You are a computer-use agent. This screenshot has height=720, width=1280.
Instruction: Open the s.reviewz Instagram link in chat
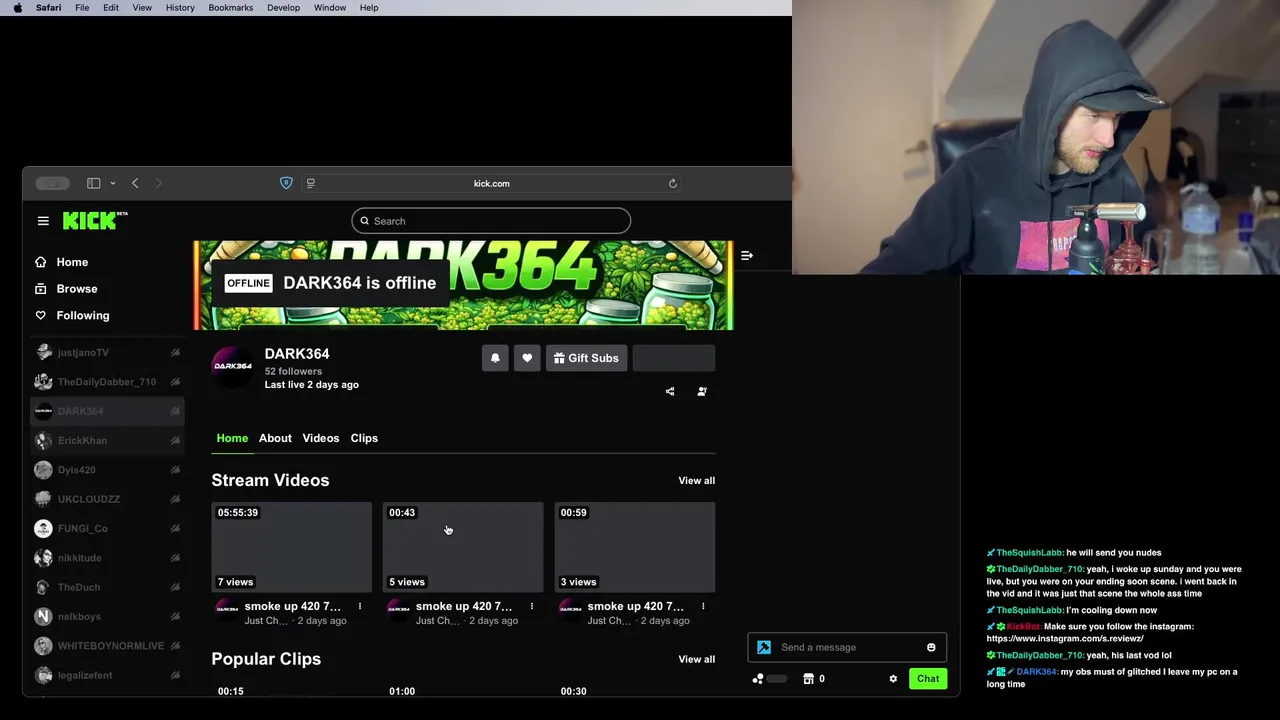pyautogui.click(x=1065, y=638)
